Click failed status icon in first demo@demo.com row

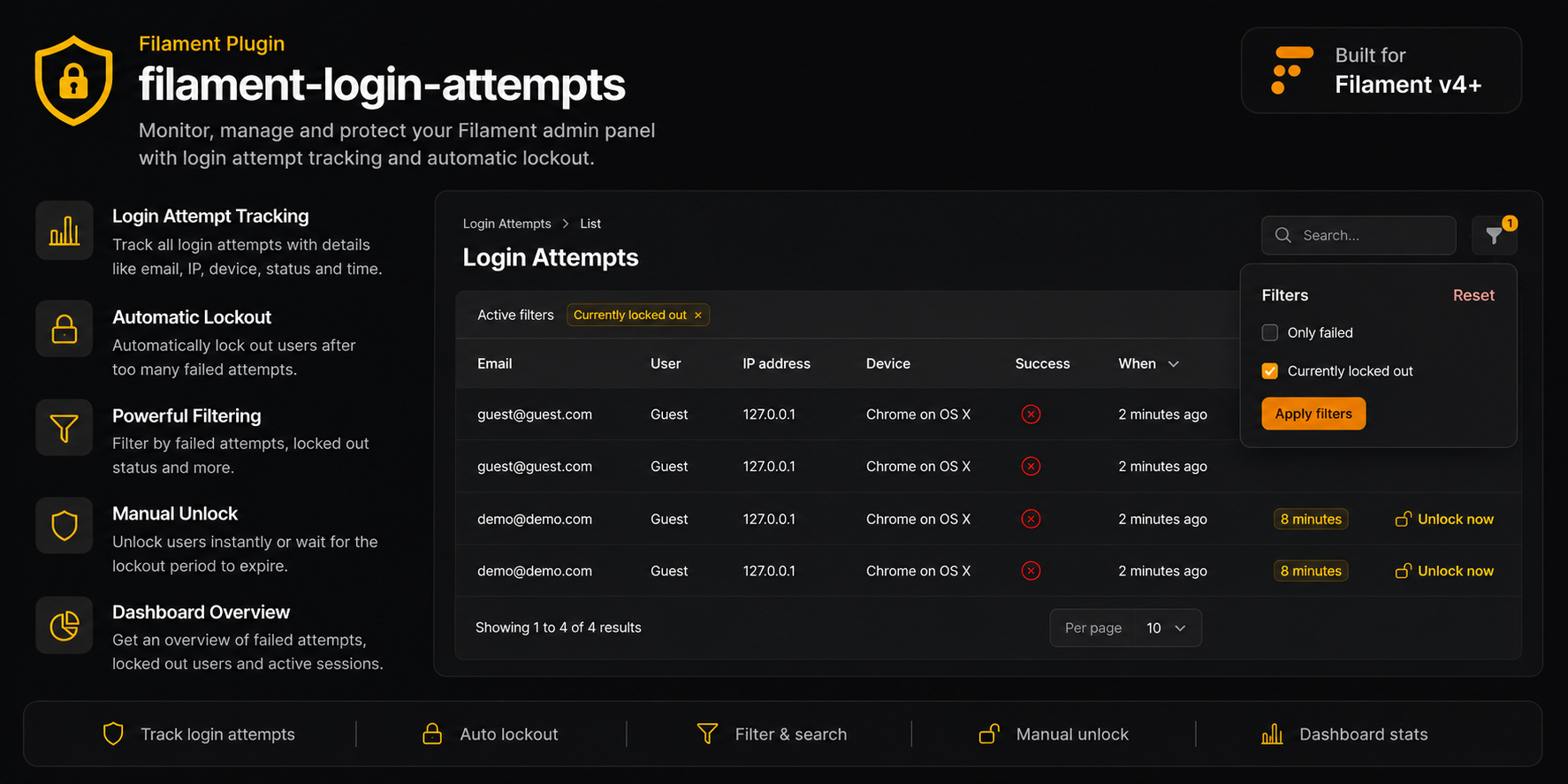point(1031,519)
